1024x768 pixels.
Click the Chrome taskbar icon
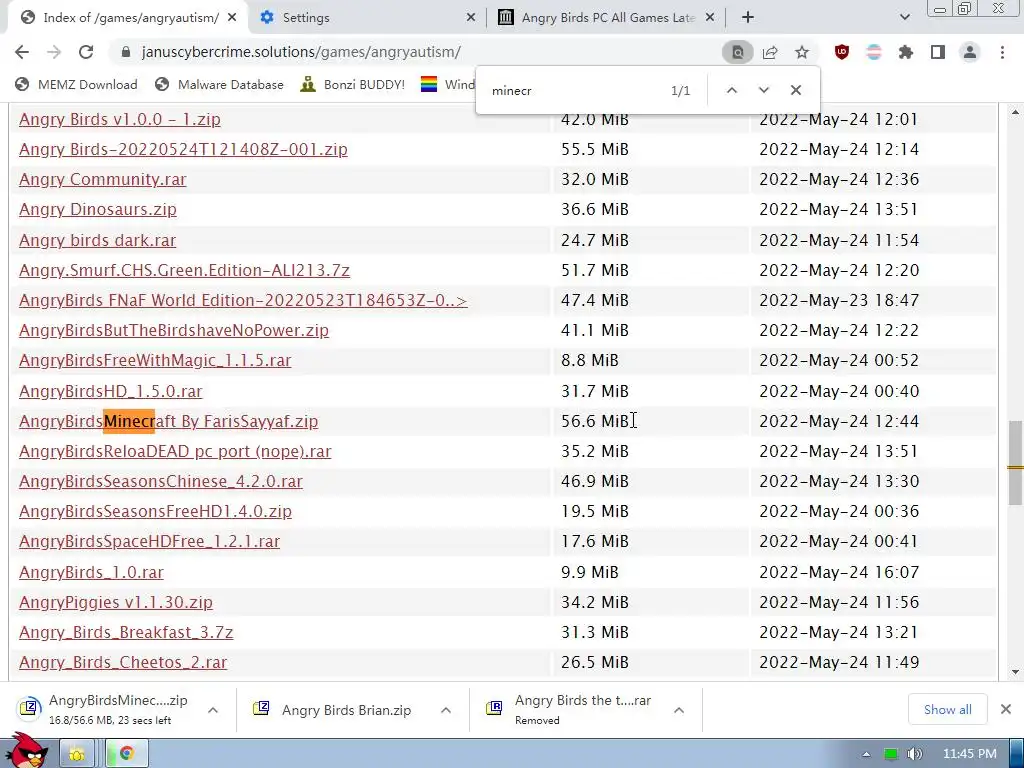point(127,754)
